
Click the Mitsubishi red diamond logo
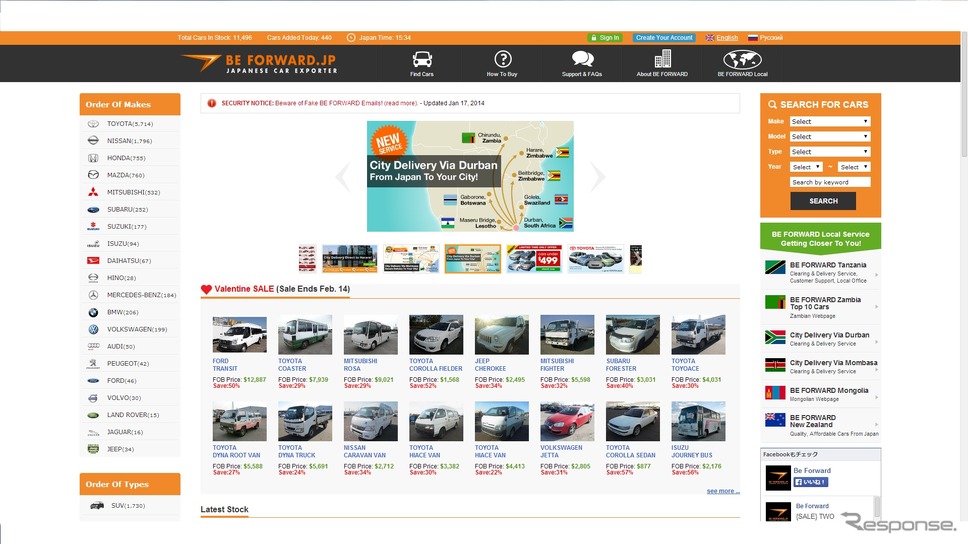coord(93,192)
